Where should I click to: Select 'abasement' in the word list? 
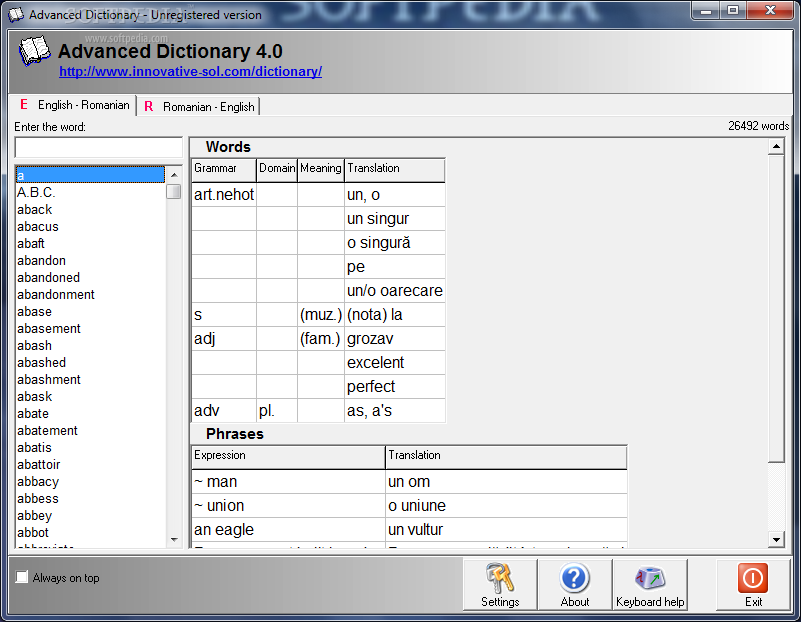(x=90, y=328)
